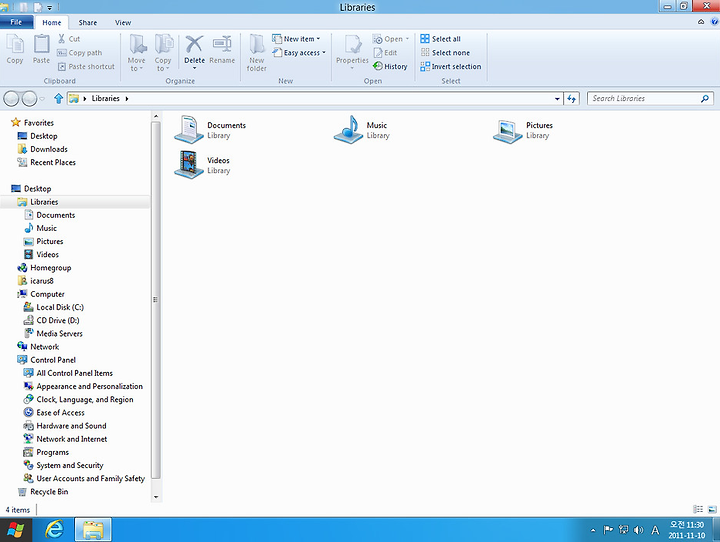Select Media Servers under Computer

(59, 333)
